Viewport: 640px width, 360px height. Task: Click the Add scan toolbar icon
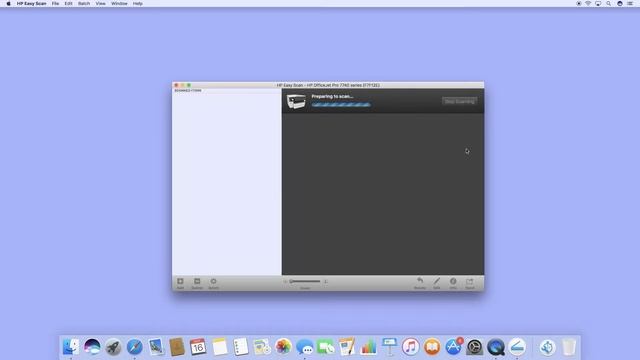point(180,281)
